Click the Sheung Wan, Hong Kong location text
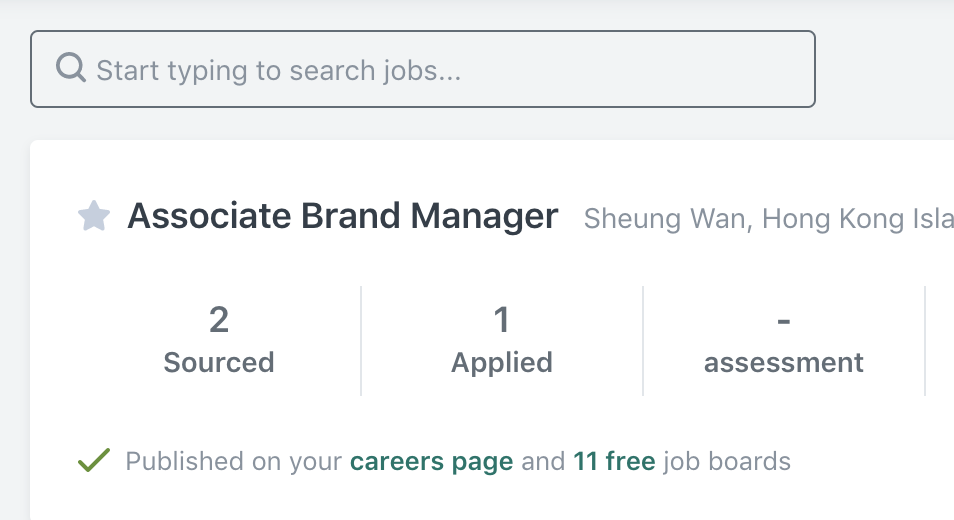Image resolution: width=954 pixels, height=520 pixels. [x=768, y=218]
